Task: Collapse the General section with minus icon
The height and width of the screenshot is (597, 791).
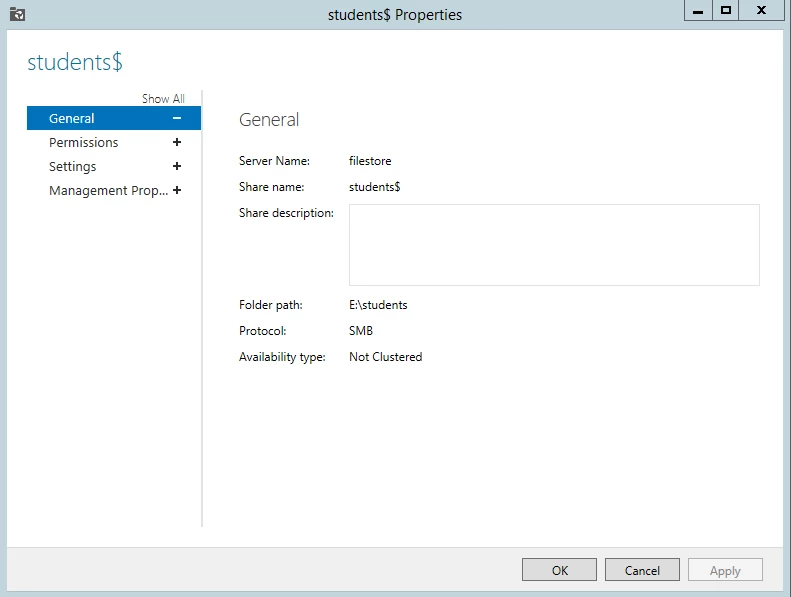Action: tap(177, 118)
